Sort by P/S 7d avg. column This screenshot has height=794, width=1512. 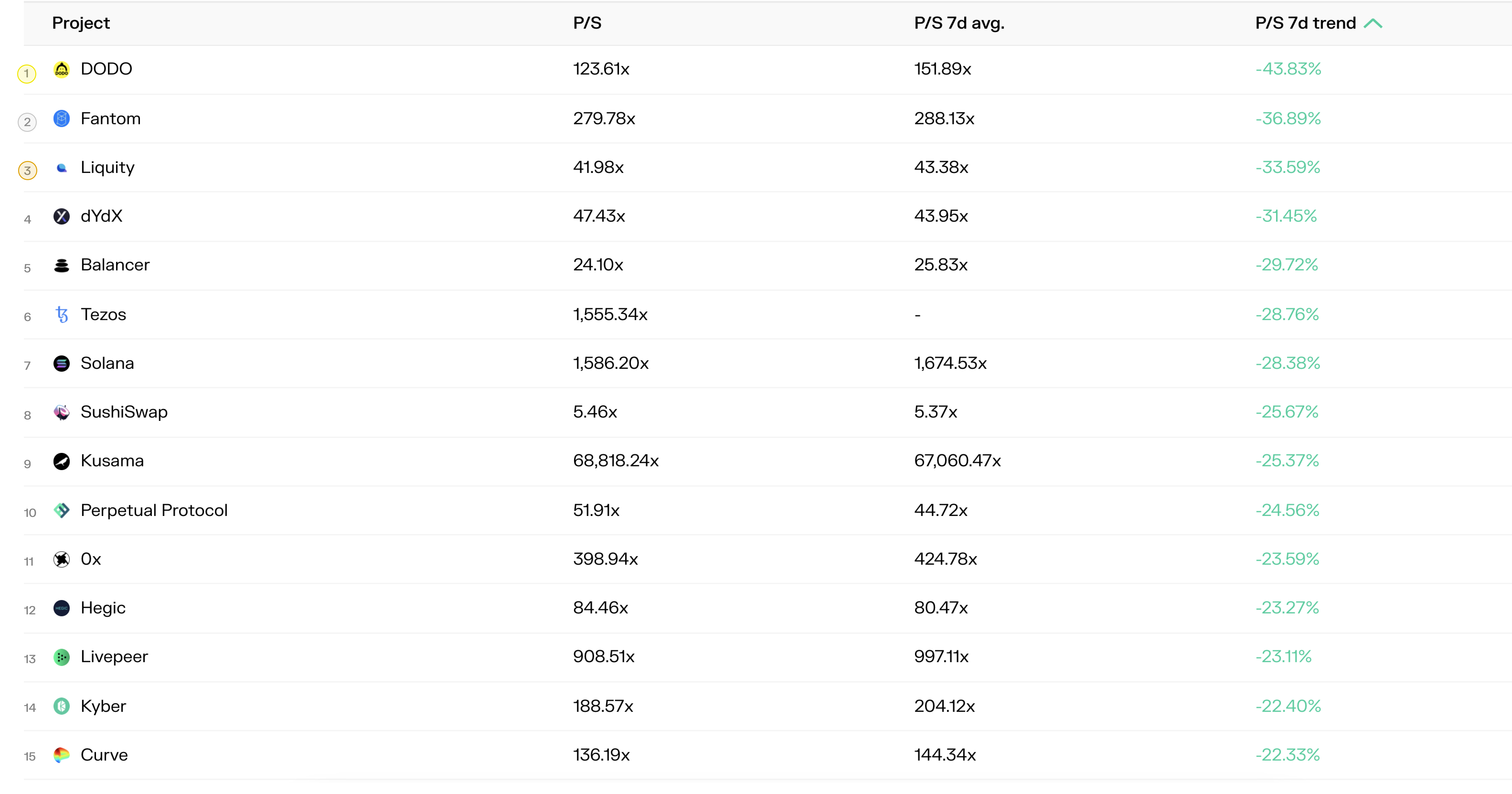coord(958,23)
